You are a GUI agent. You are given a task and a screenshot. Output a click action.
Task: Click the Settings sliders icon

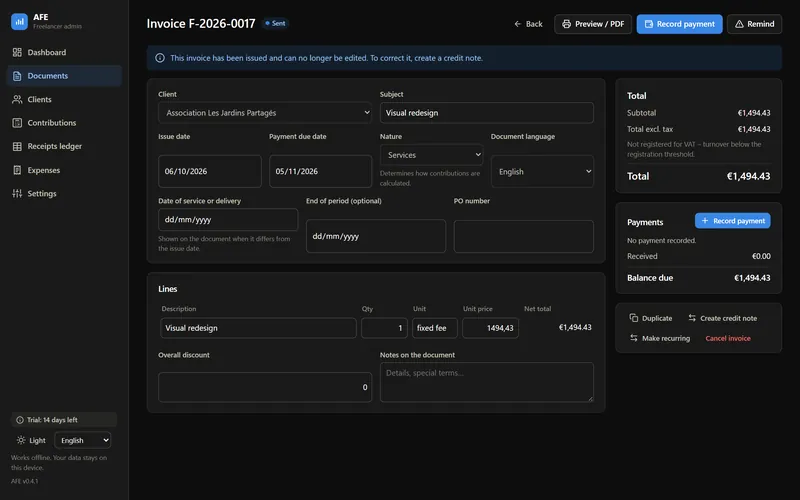coord(17,193)
